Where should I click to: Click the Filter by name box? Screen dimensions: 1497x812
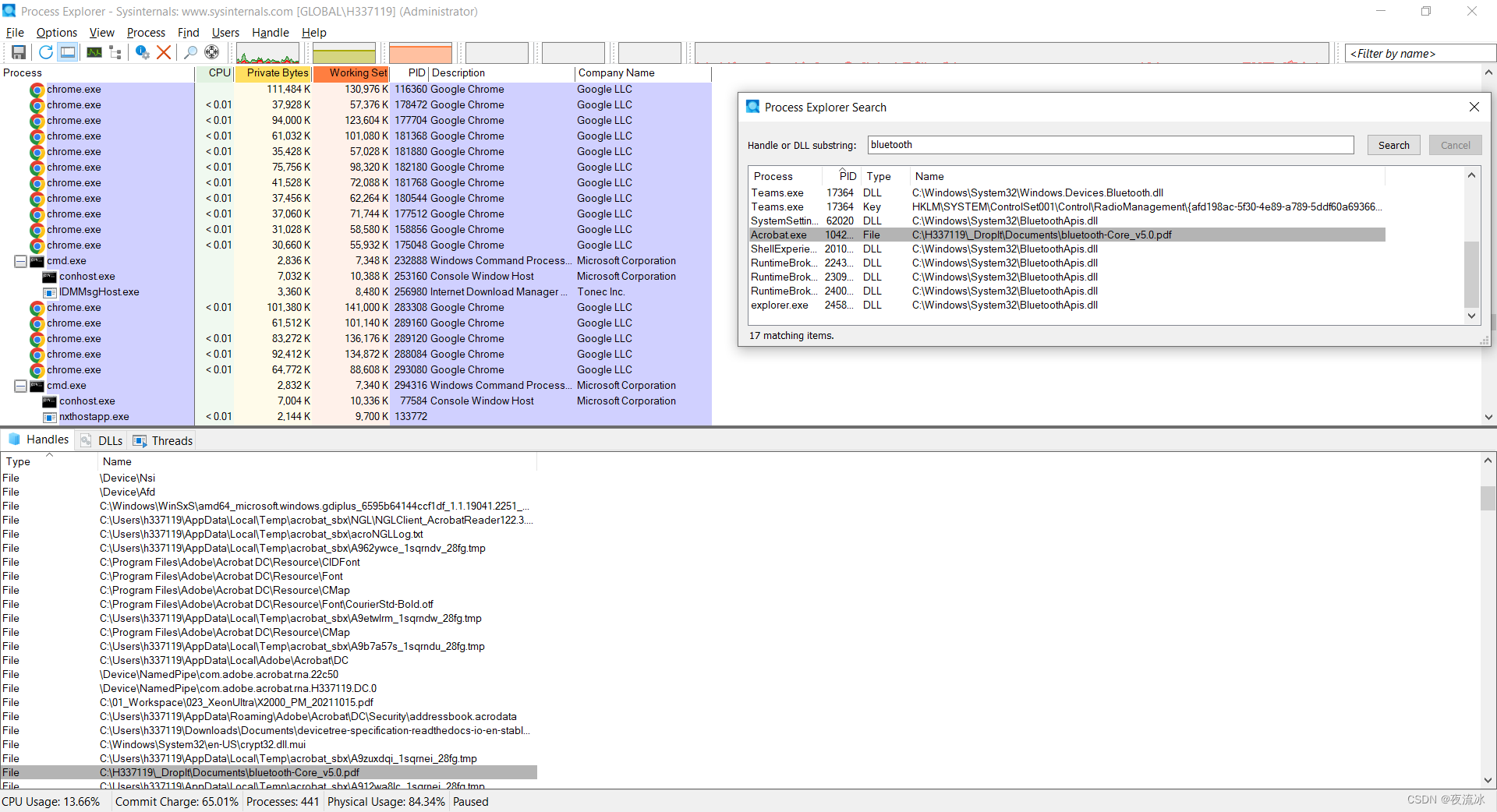[1421, 53]
